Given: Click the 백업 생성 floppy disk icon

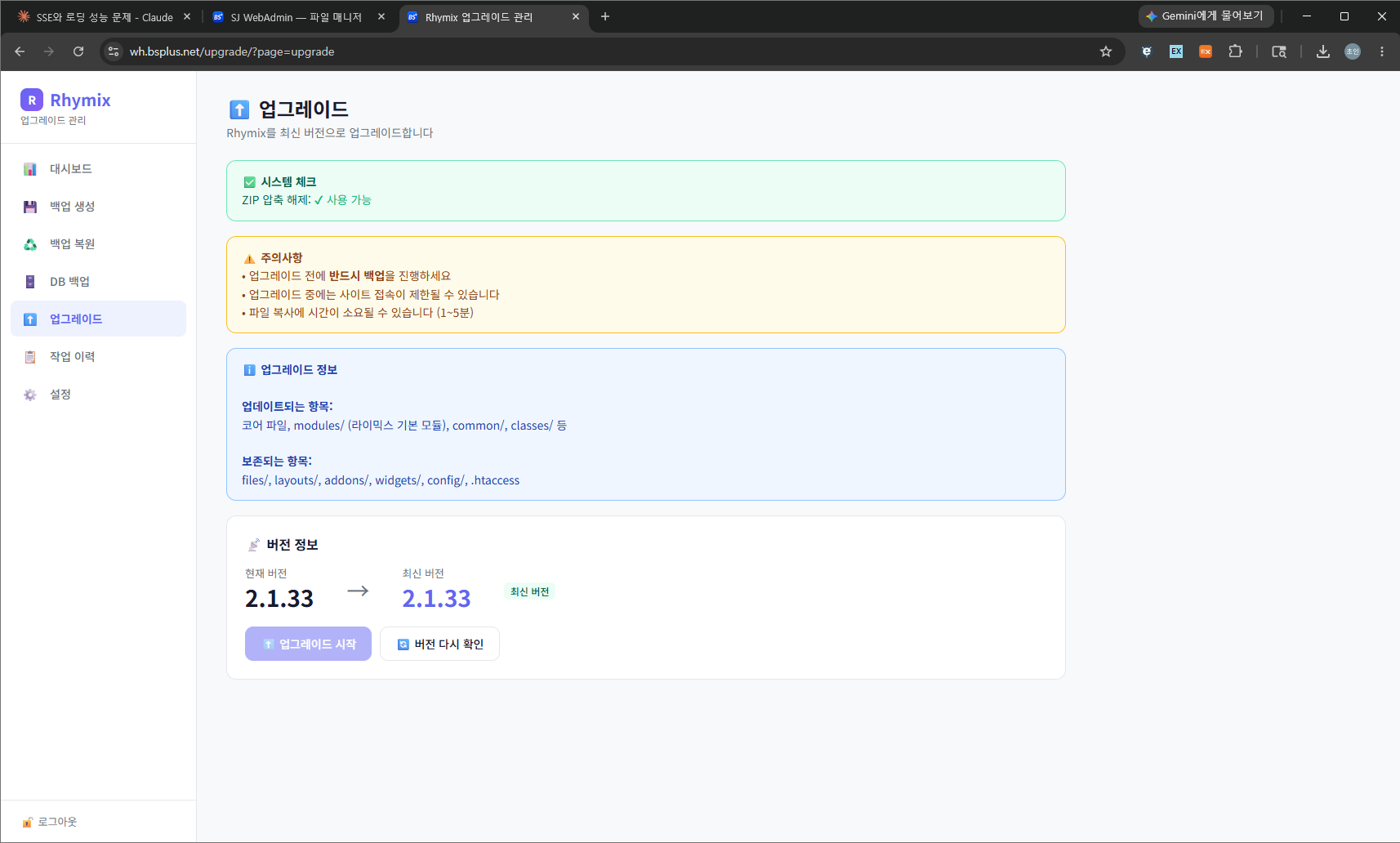Looking at the screenshot, I should tap(30, 207).
